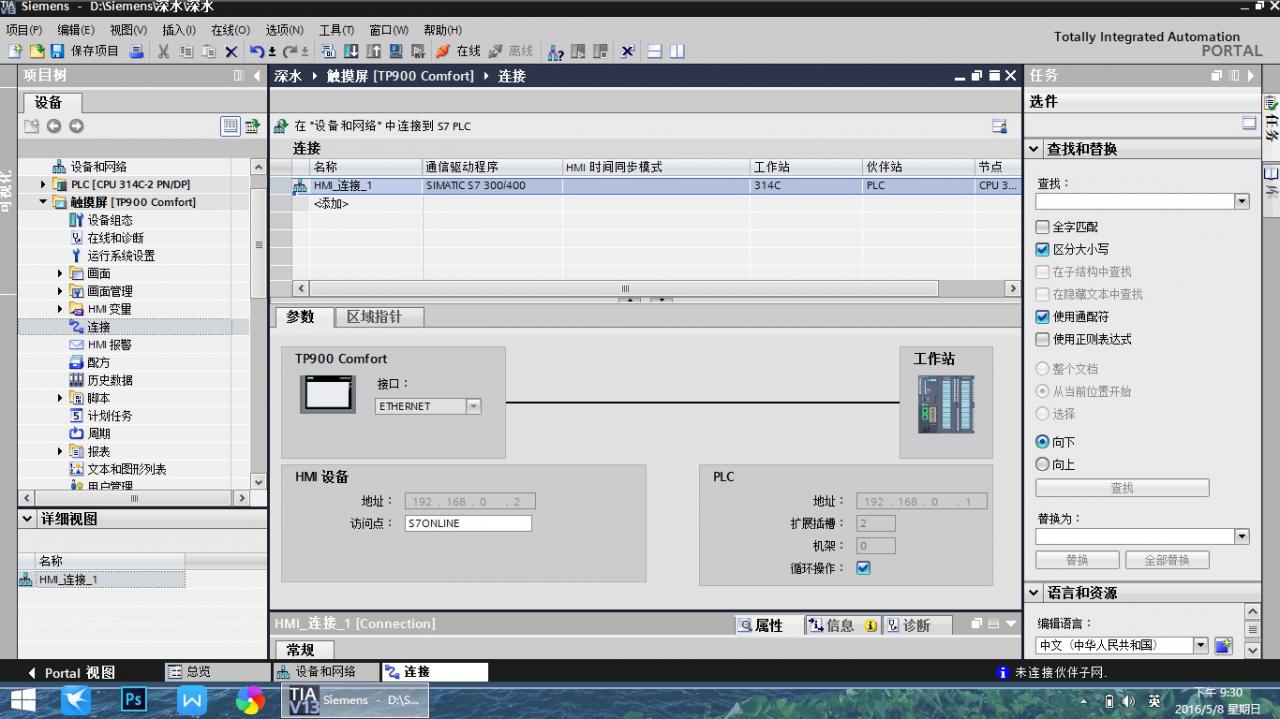The height and width of the screenshot is (719, 1280).
Task: Collapse project tree with left arrow
Action: [256, 76]
